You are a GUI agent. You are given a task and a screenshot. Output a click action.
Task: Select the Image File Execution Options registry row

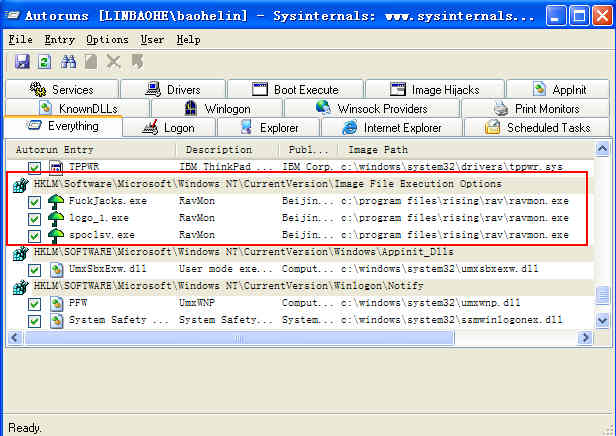click(x=301, y=185)
